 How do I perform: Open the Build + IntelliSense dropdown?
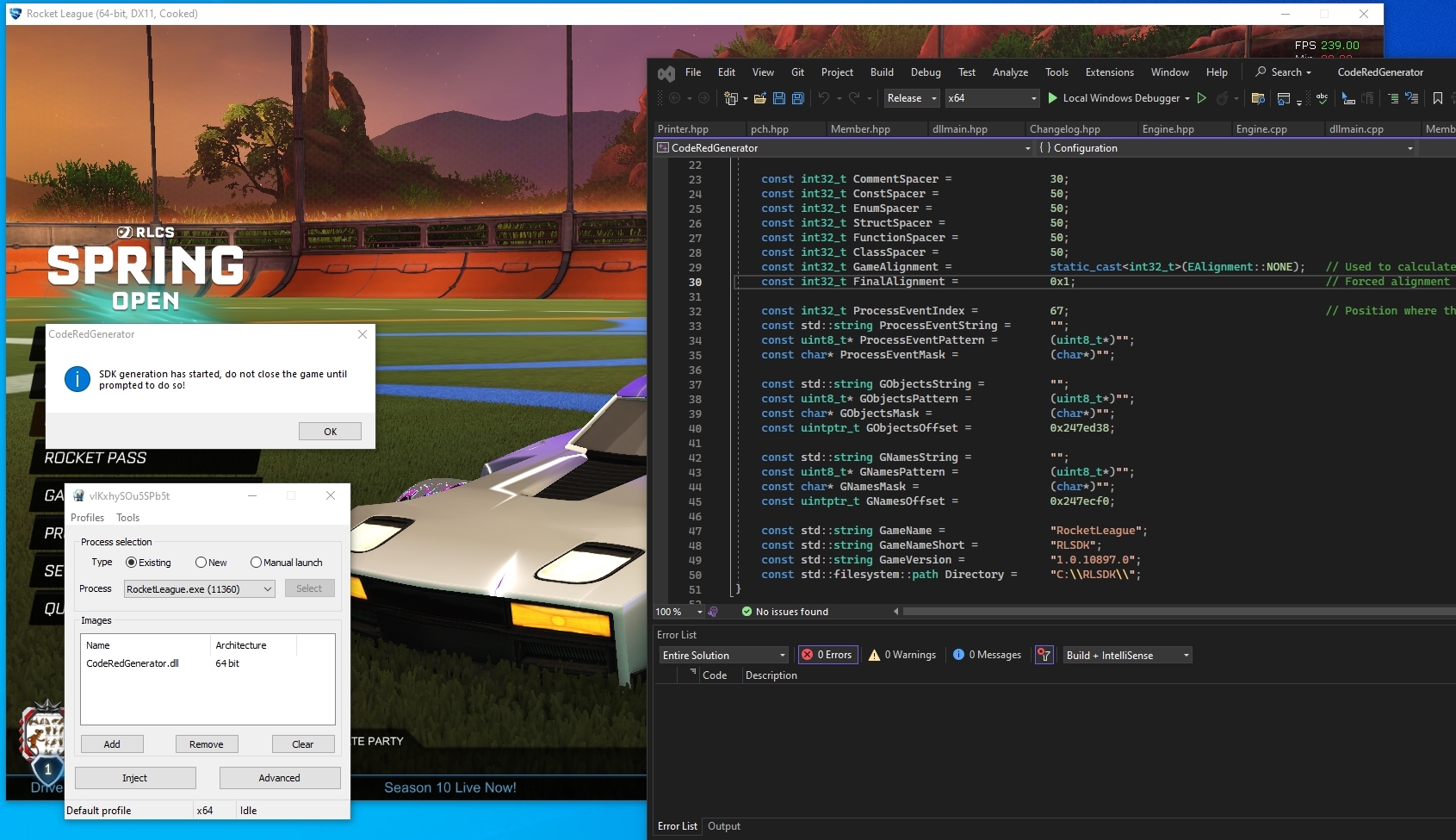pos(1128,655)
